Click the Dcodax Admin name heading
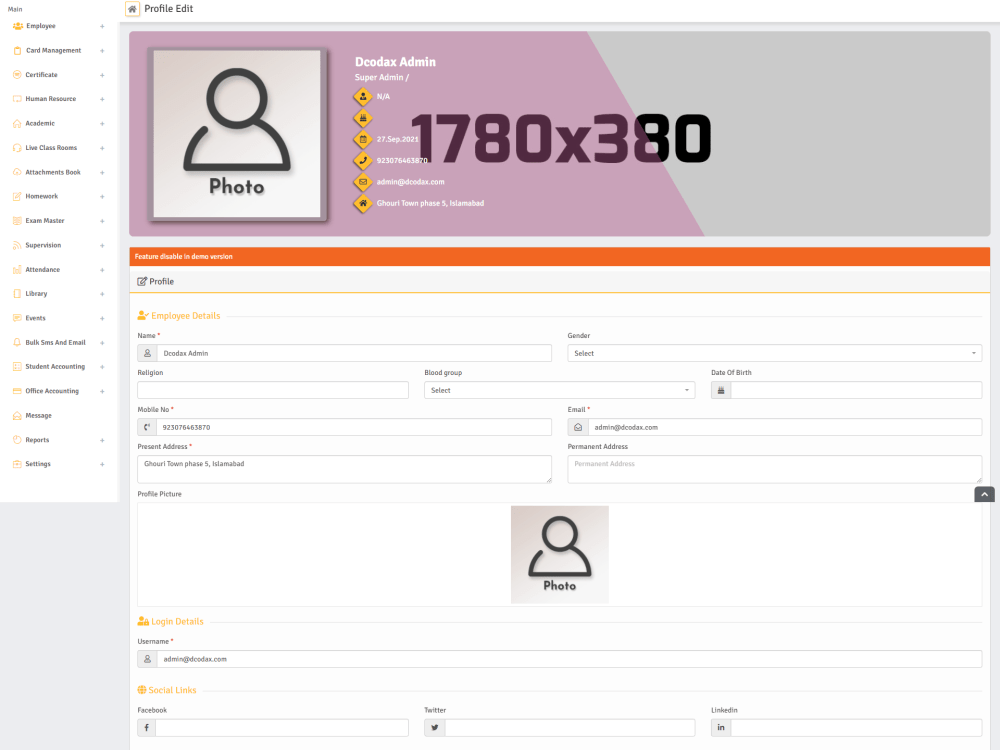The width and height of the screenshot is (1000, 750). [x=395, y=62]
